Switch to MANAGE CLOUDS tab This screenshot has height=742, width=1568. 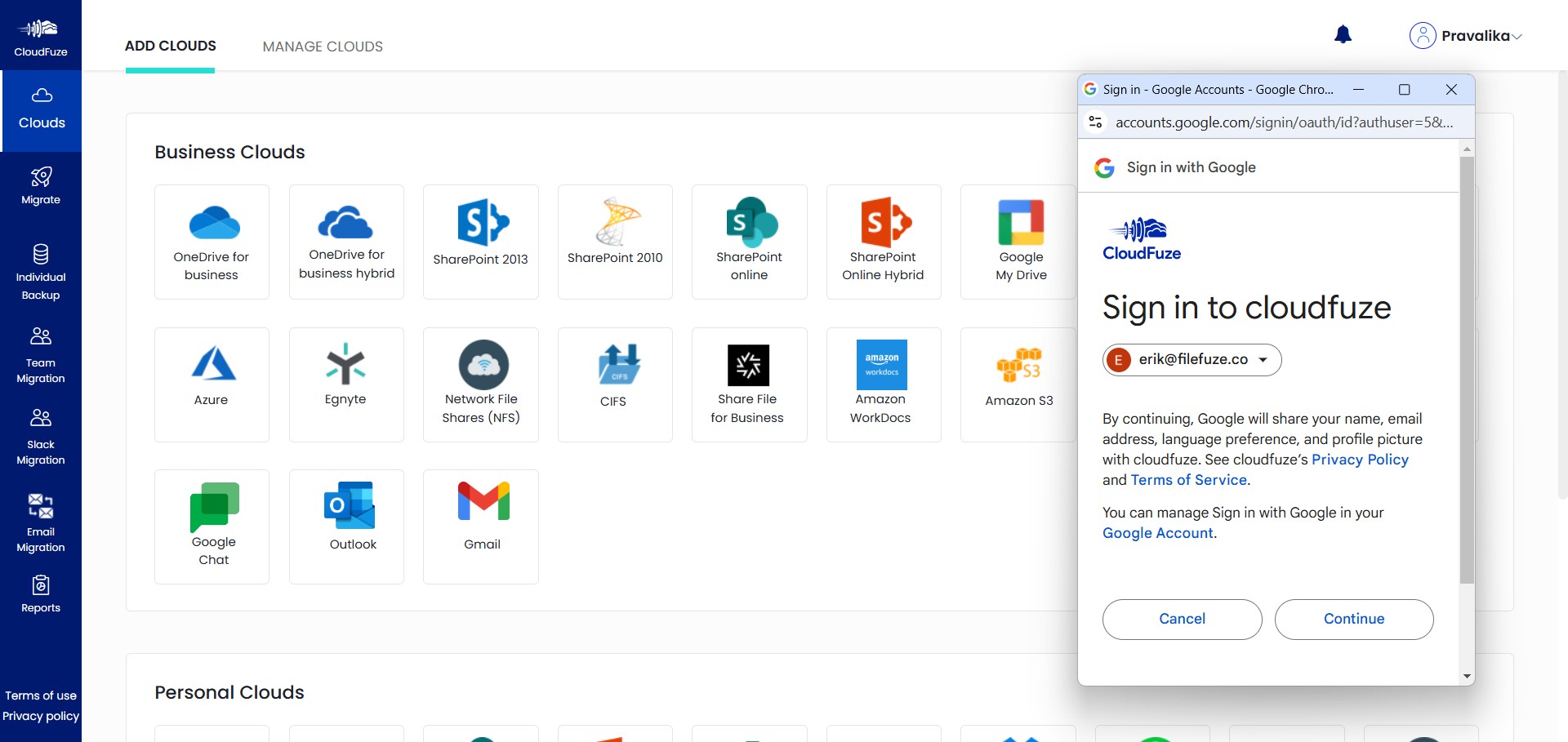(323, 47)
